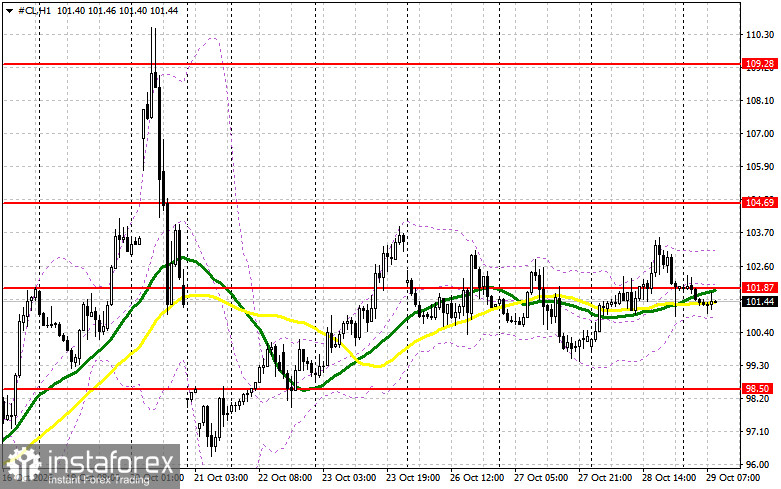The width and height of the screenshot is (781, 489).
Task: Click the 102.60 price scale value
Action: [760, 266]
